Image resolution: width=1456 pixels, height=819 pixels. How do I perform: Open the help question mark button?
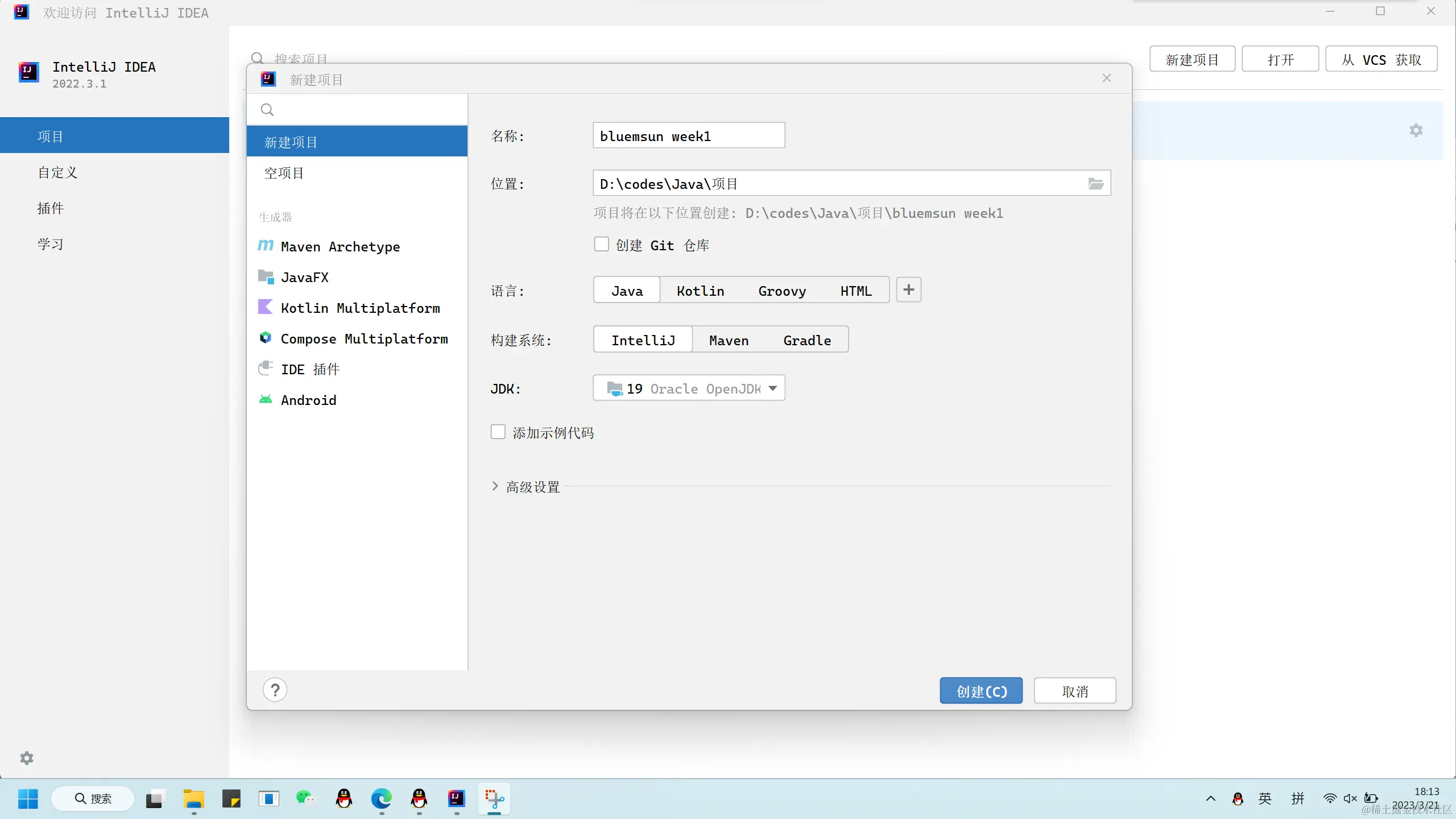coord(275,690)
